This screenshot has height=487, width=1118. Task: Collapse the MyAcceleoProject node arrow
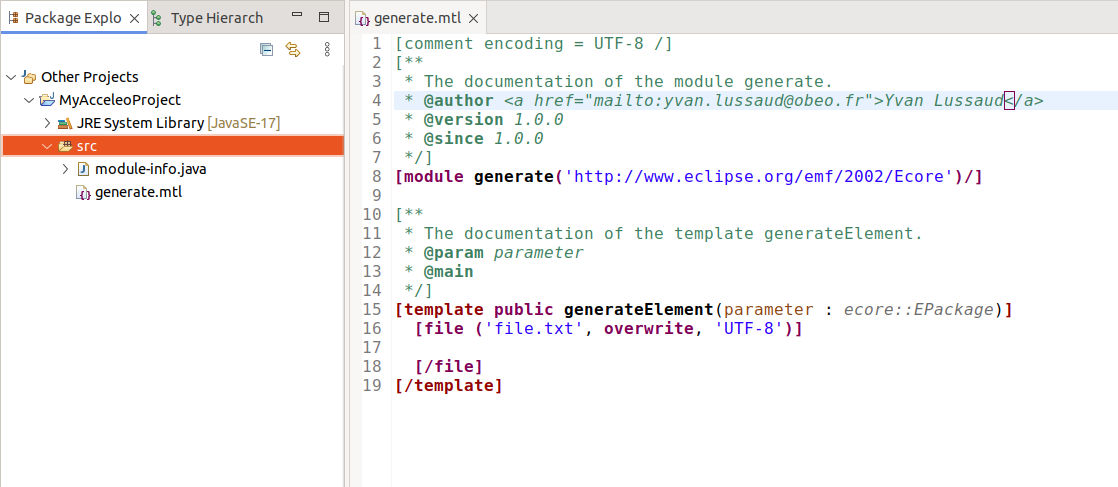(x=29, y=100)
